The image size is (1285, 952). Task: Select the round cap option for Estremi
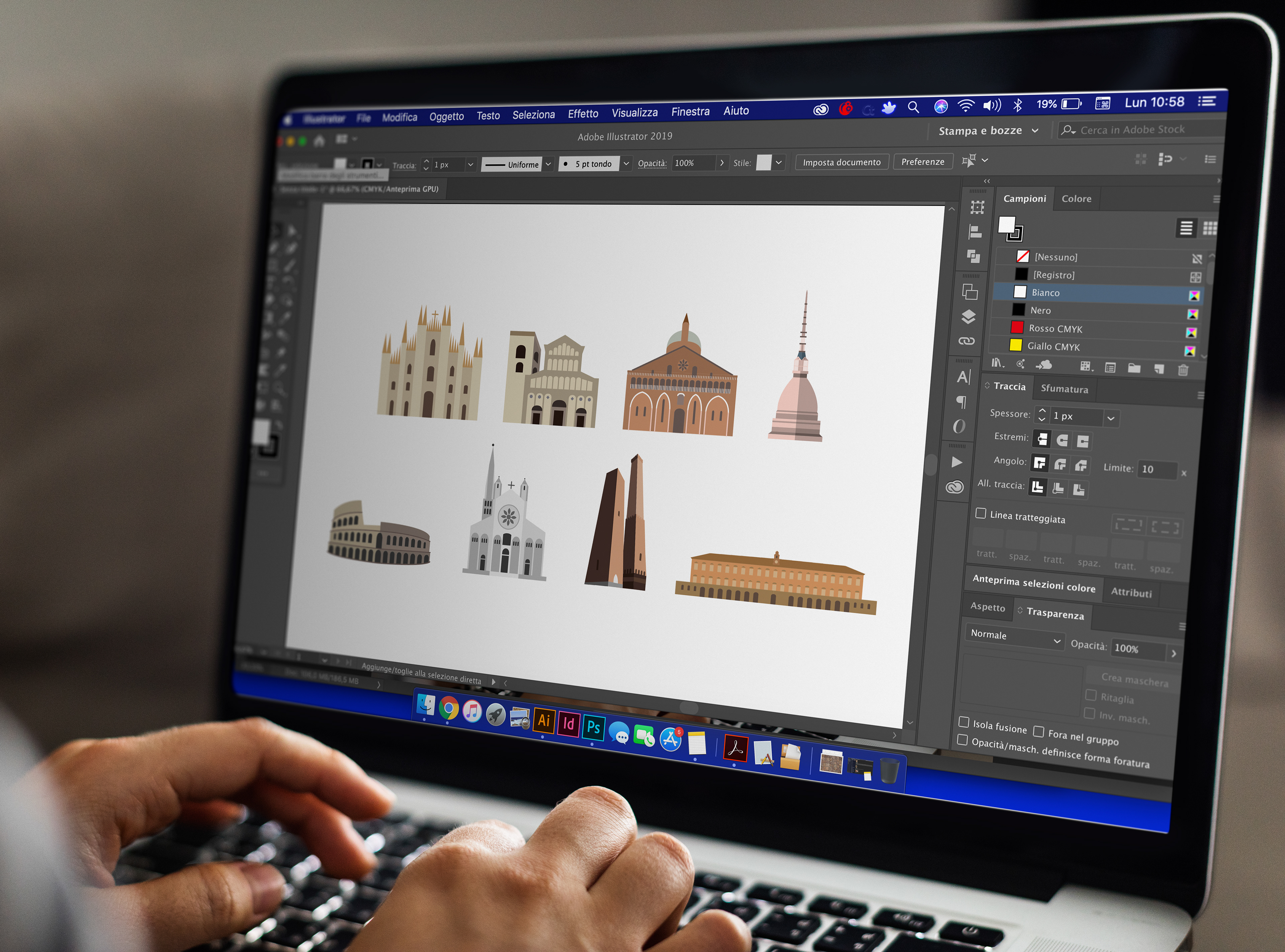pyautogui.click(x=1062, y=441)
